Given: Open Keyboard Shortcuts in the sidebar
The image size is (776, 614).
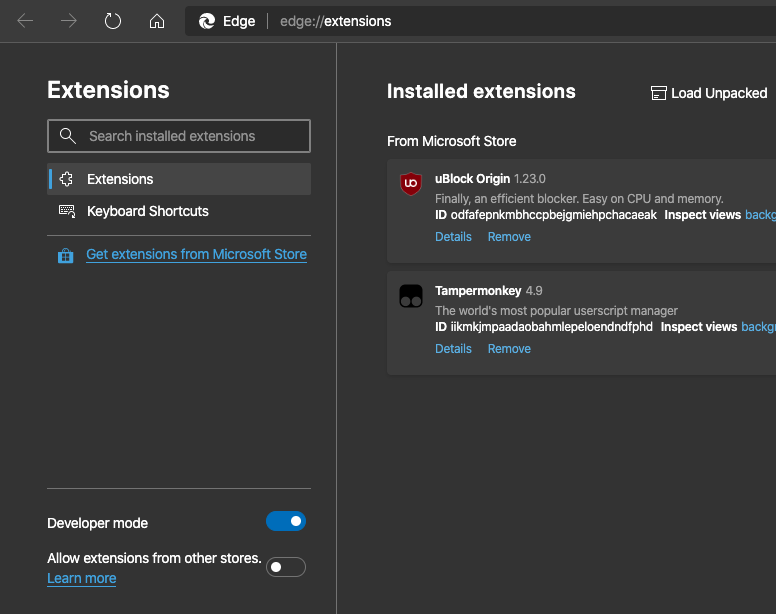Looking at the screenshot, I should (179, 211).
